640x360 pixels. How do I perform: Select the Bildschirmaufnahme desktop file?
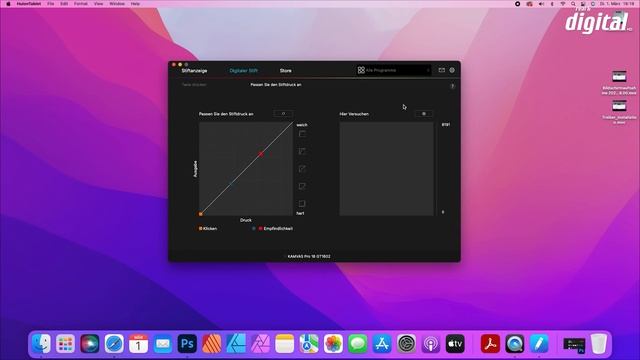click(619, 82)
